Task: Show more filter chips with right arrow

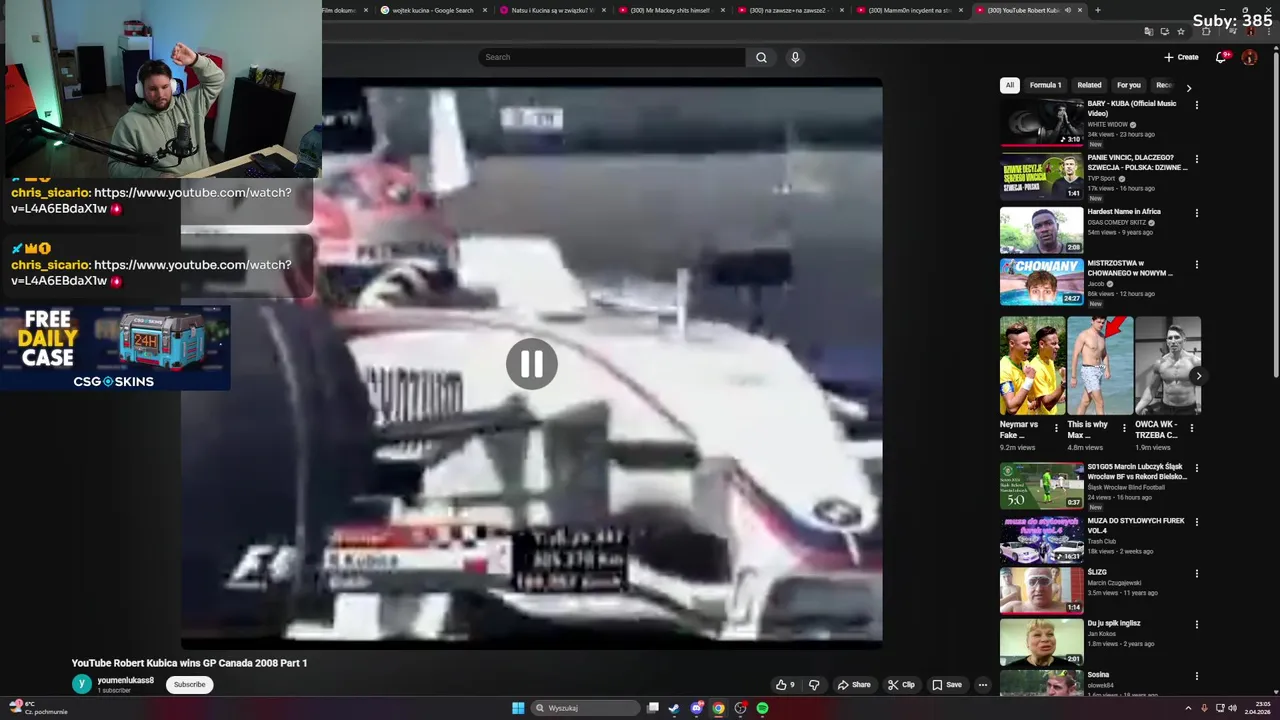Action: (x=1188, y=88)
